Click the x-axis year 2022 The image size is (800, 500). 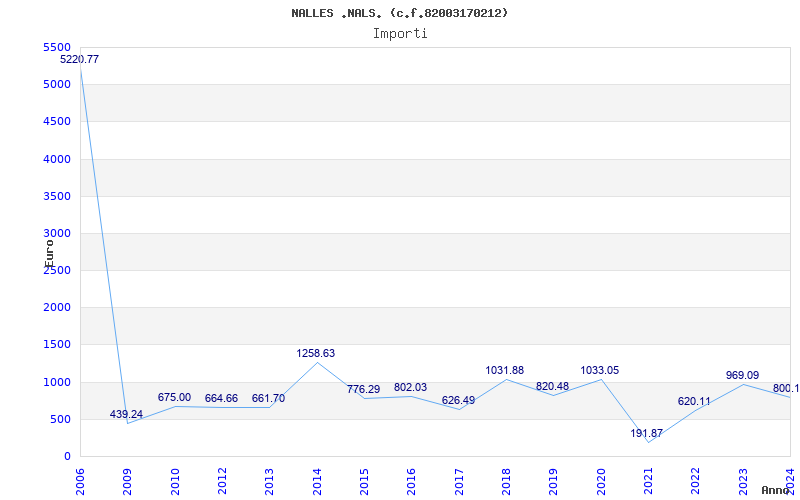(695, 481)
